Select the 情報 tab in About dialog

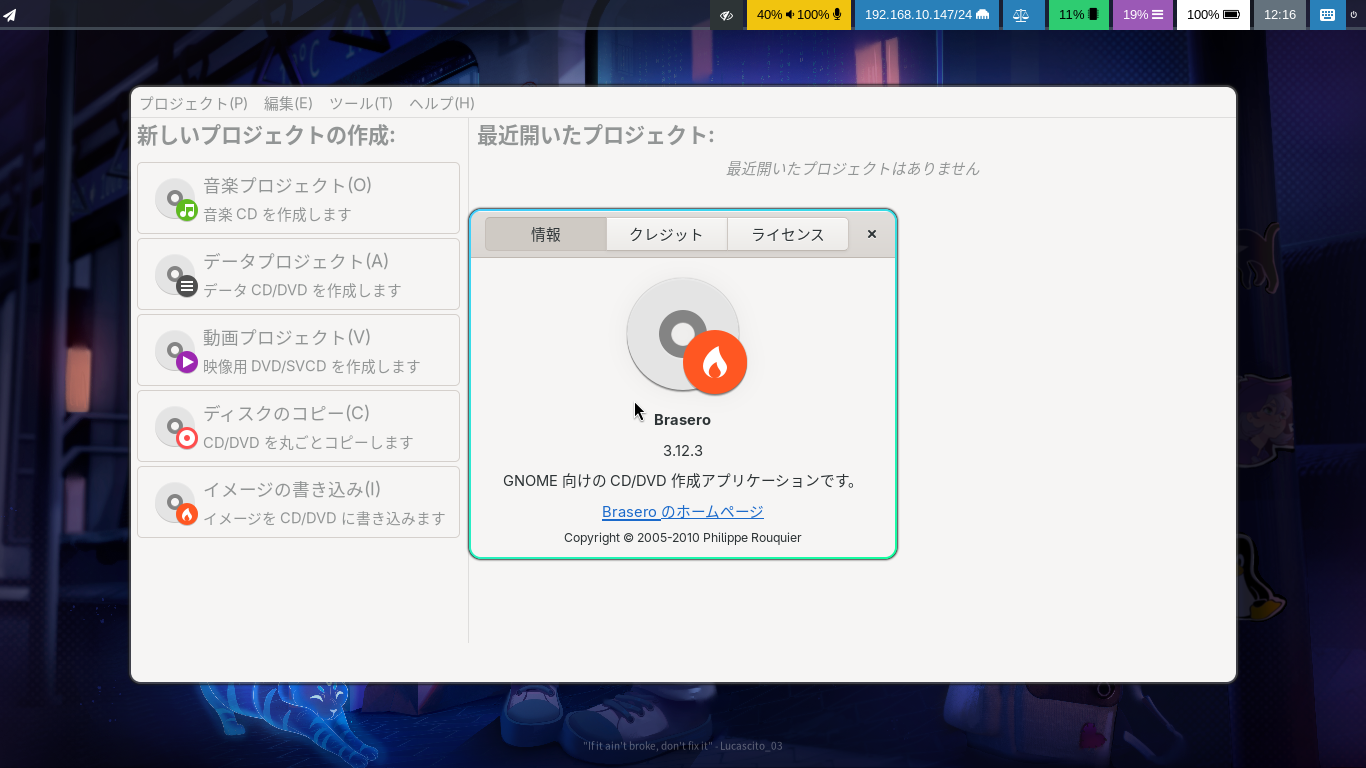click(x=546, y=234)
